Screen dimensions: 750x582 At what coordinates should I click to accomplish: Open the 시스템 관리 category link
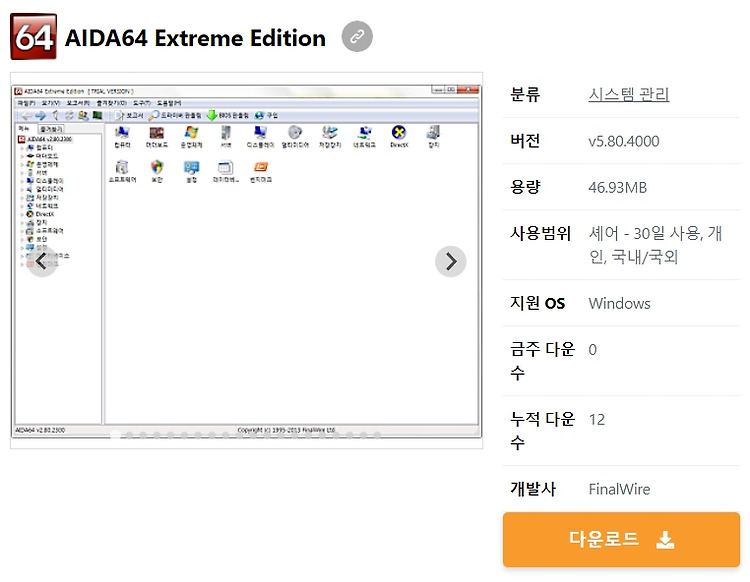(629, 94)
